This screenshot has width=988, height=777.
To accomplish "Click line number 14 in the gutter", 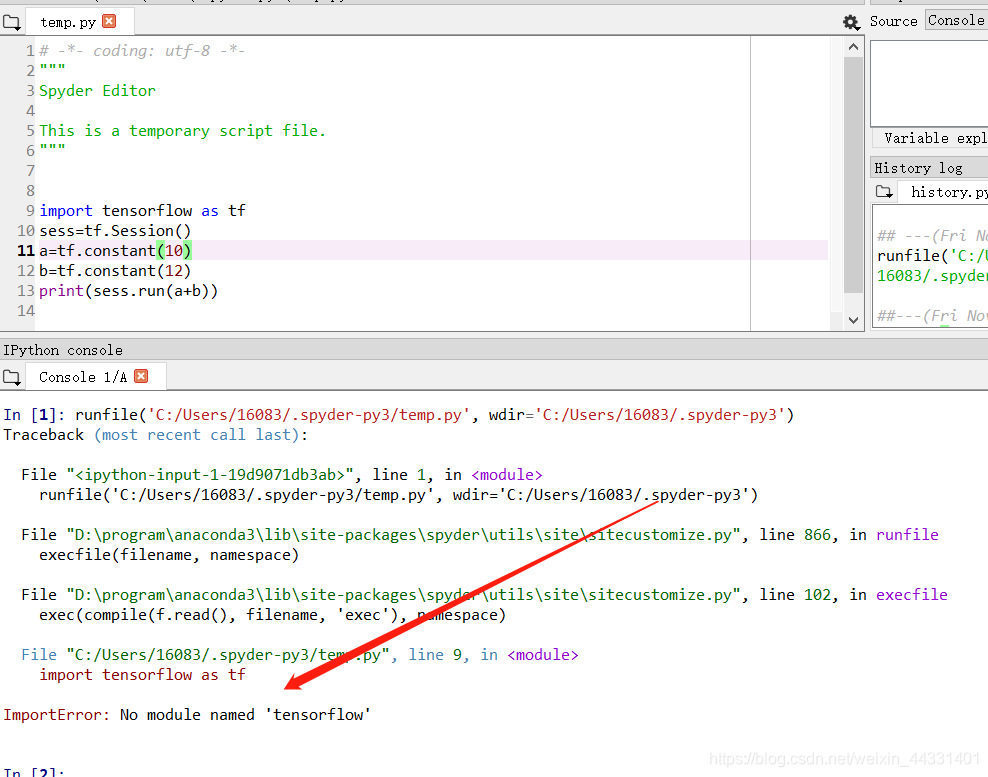I will [26, 311].
